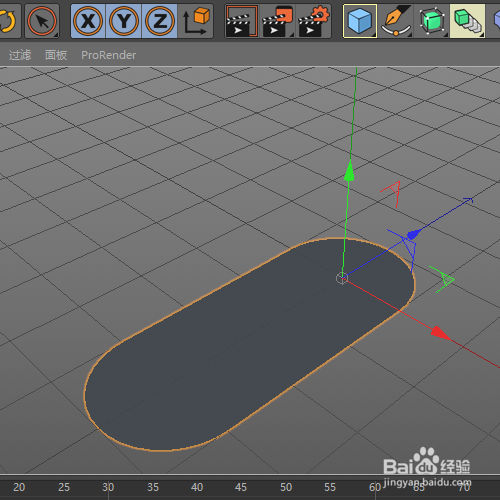Jump to frame 20 on timeline
500x500 pixels.
(x=19, y=487)
